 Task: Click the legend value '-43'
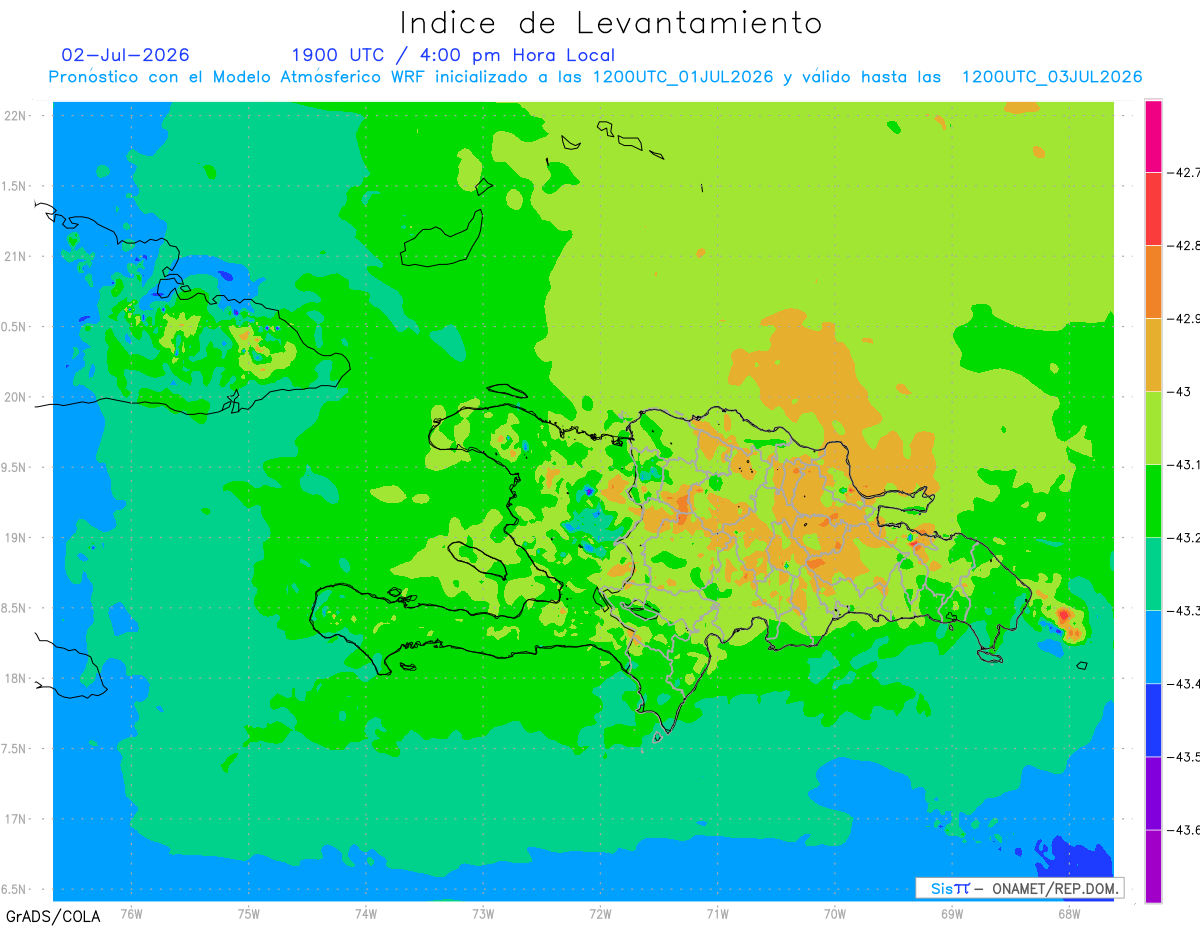1181,392
